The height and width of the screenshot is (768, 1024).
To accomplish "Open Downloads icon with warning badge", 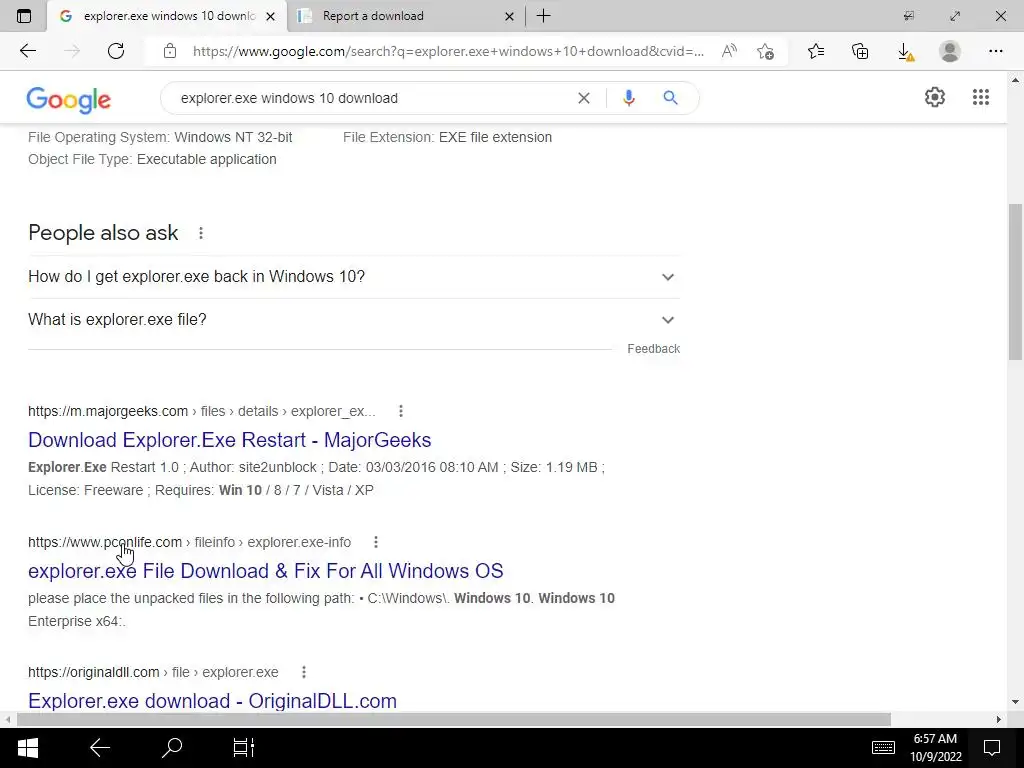I will click(906, 52).
